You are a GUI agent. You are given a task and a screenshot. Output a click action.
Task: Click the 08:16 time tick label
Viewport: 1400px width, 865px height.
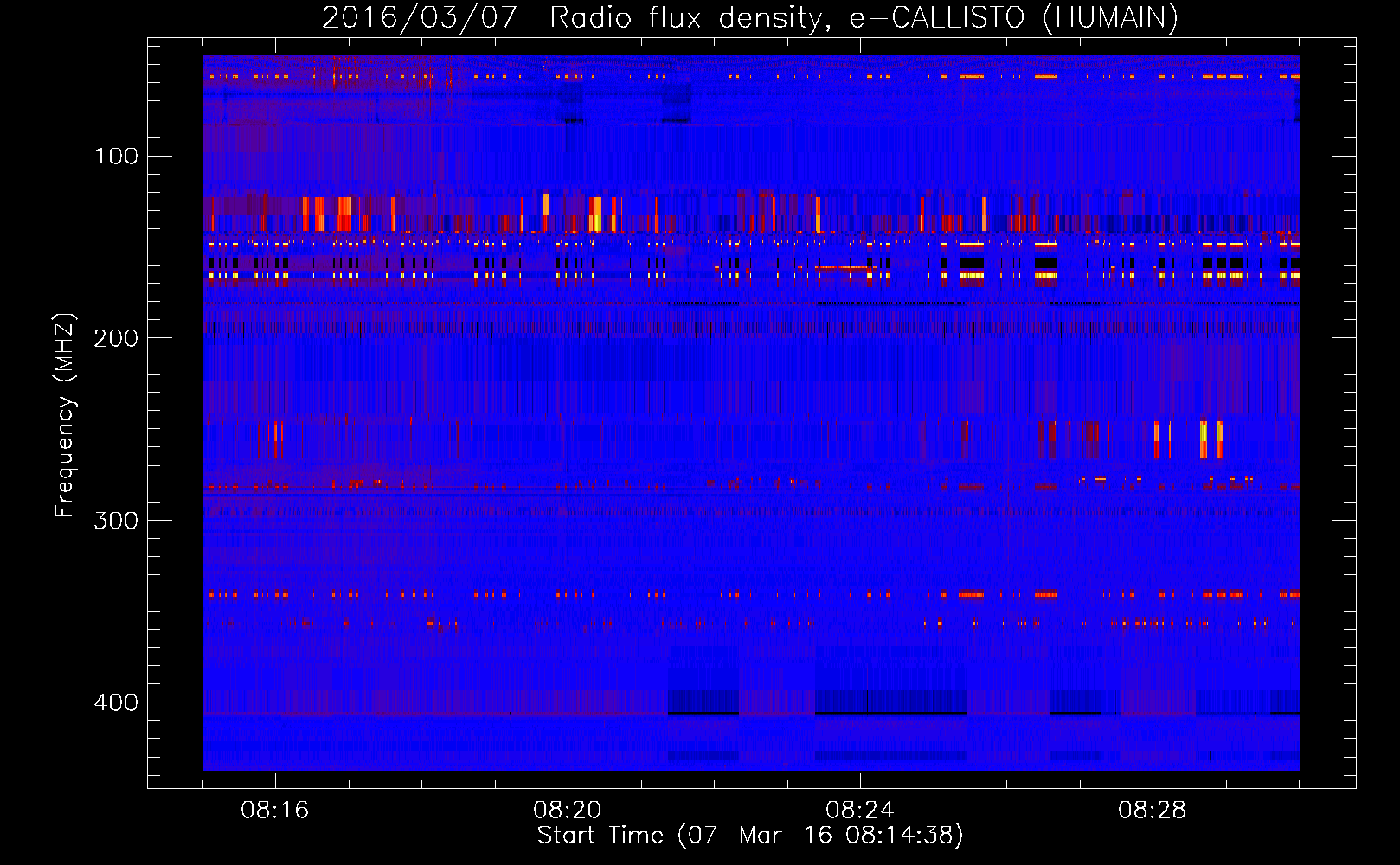pos(275,811)
